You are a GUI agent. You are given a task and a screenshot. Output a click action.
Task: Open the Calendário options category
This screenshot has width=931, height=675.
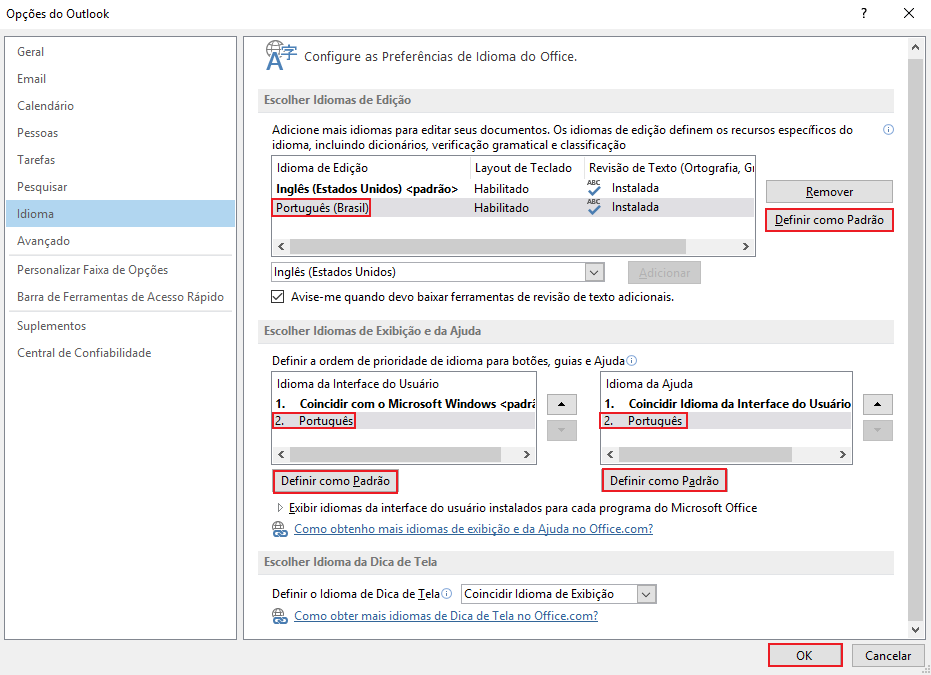click(x=121, y=106)
